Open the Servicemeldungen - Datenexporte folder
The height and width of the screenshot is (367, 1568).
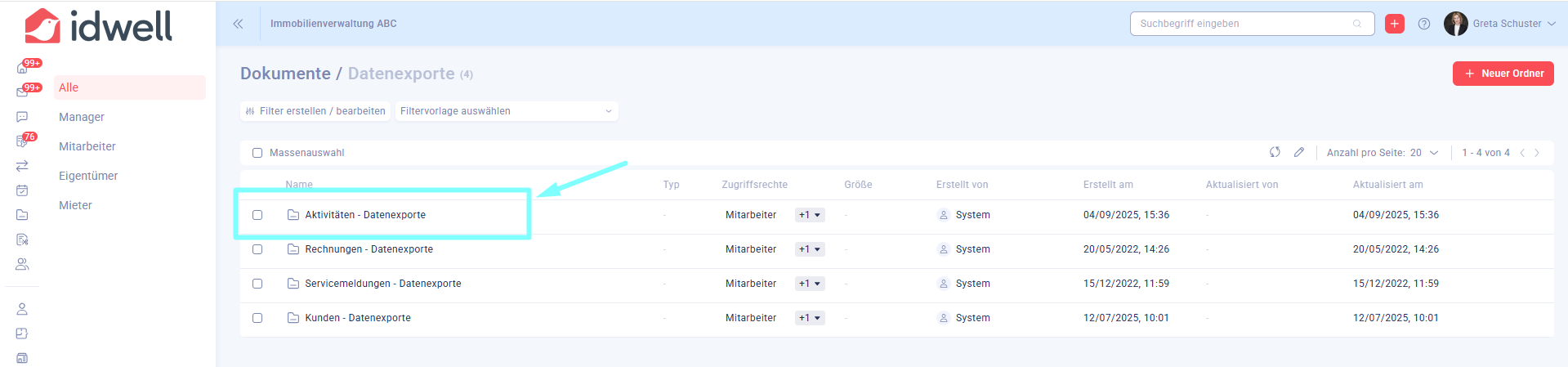(382, 284)
